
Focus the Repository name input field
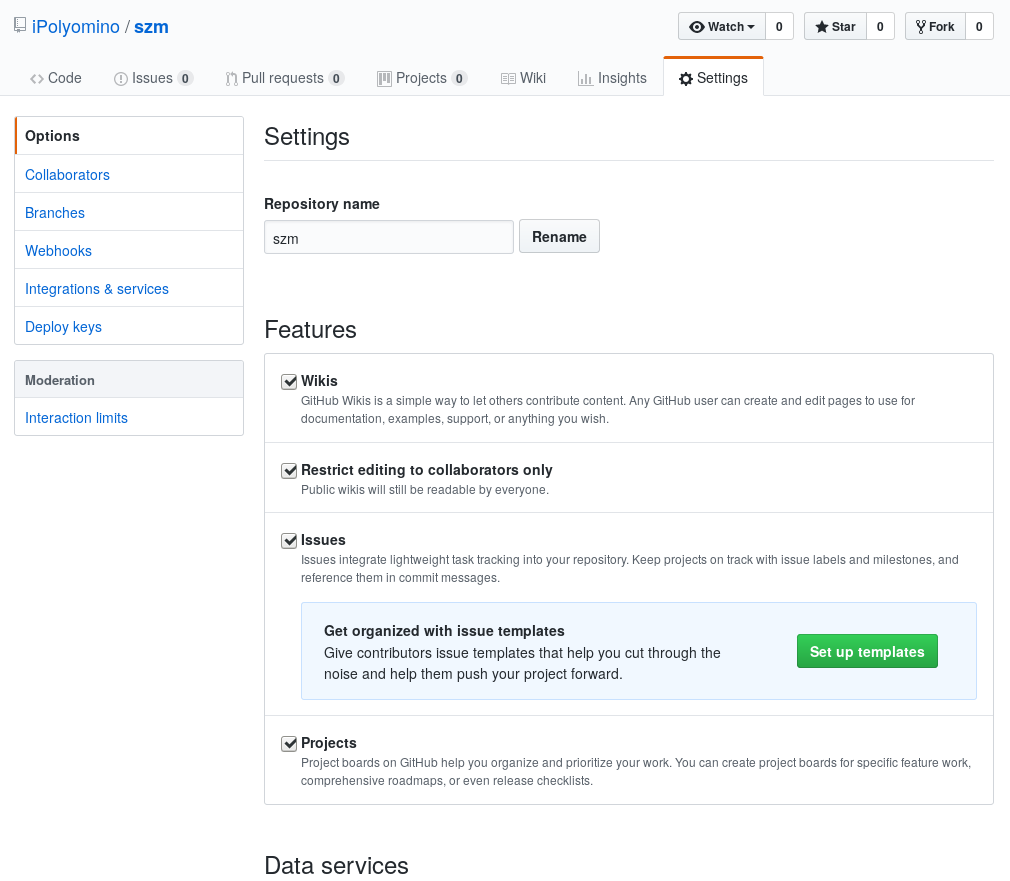click(x=388, y=237)
